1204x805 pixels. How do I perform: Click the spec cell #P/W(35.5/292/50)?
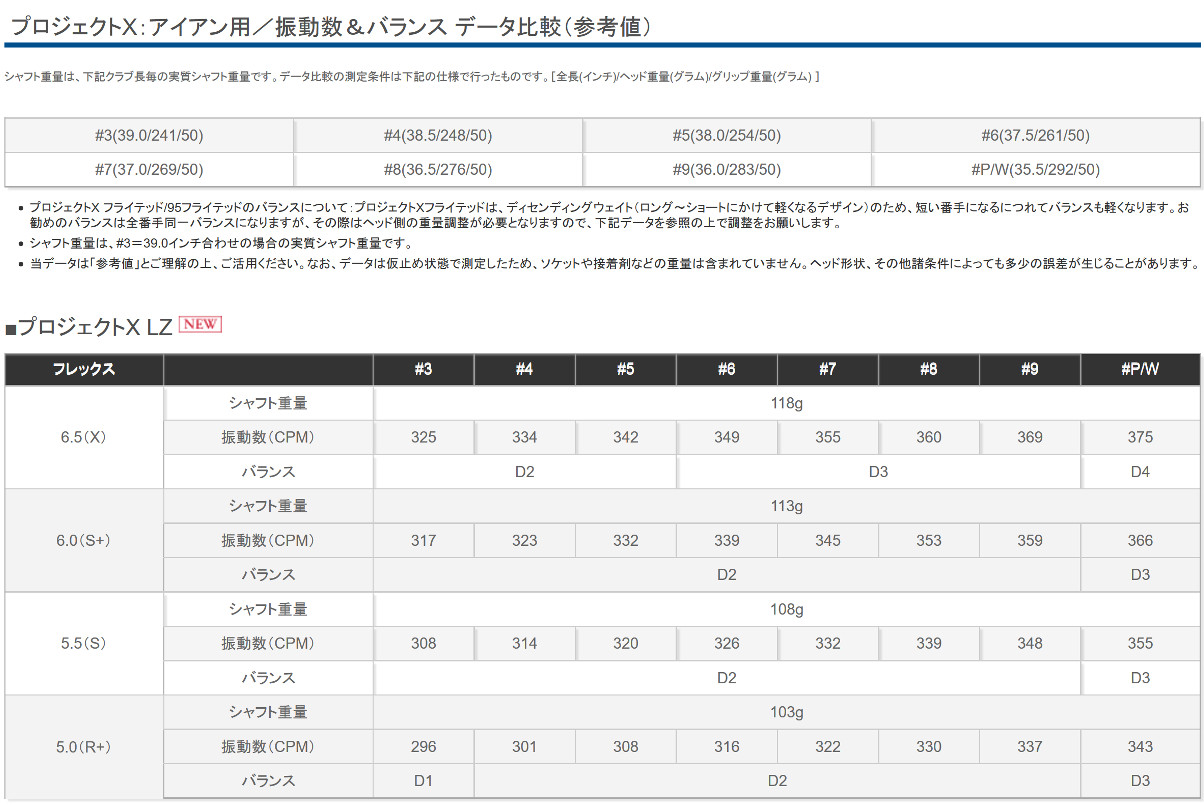coord(1036,170)
